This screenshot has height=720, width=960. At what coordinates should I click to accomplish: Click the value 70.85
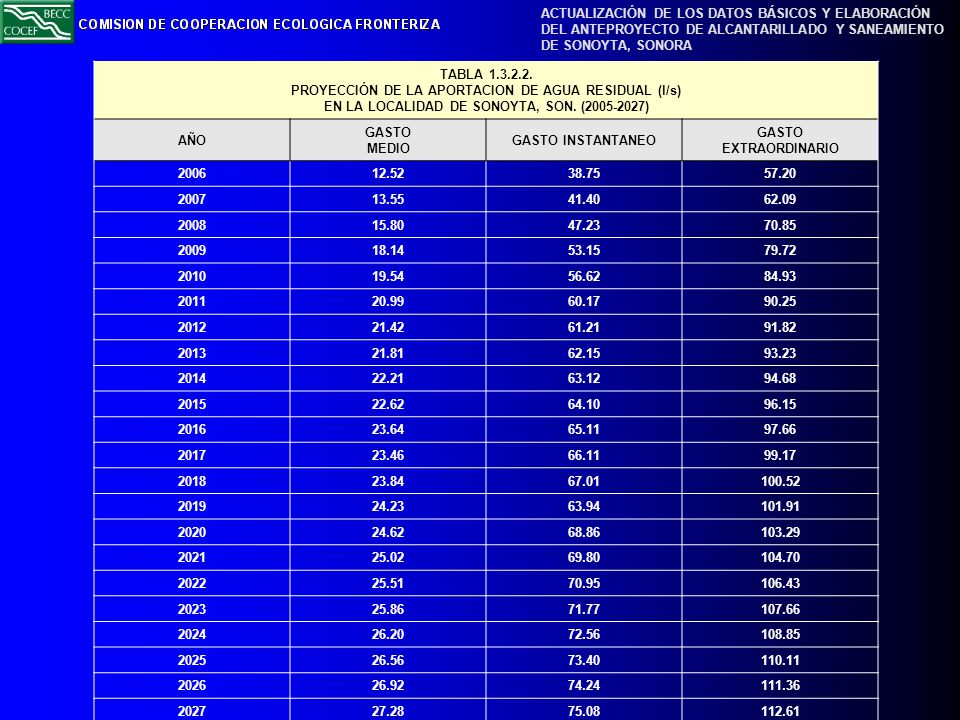point(780,225)
